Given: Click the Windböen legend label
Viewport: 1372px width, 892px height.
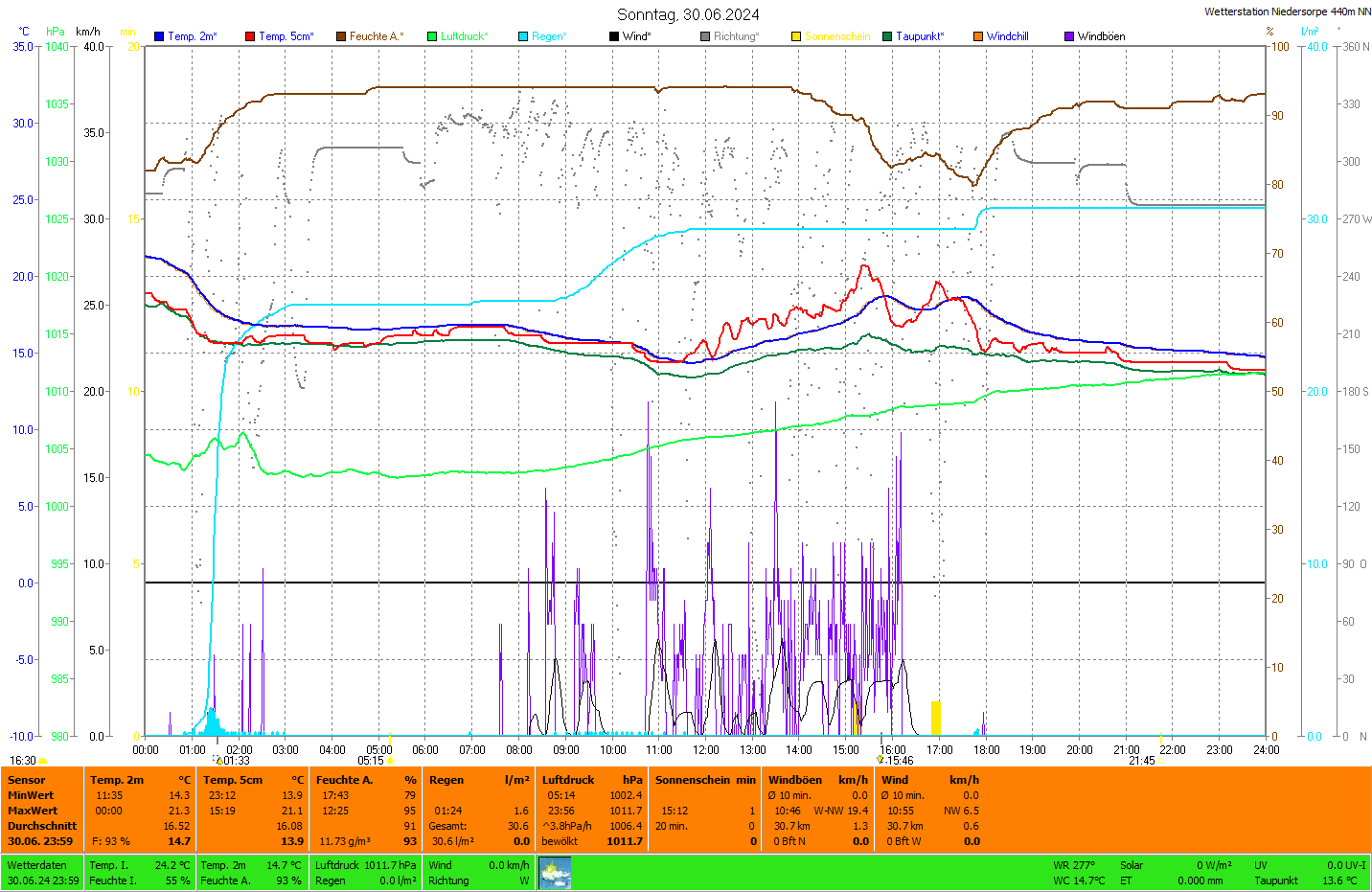Looking at the screenshot, I should point(1101,36).
